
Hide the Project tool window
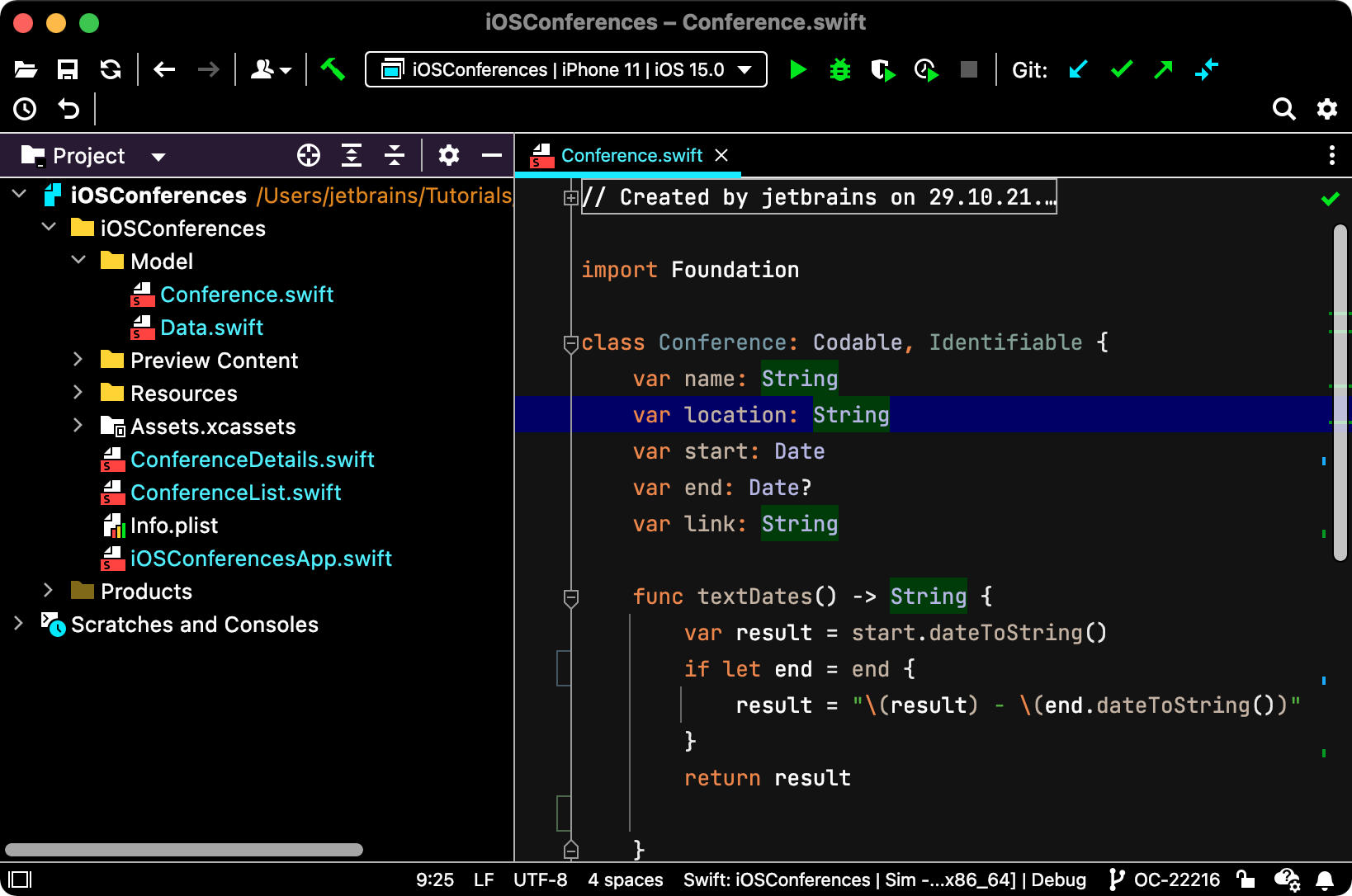492,155
